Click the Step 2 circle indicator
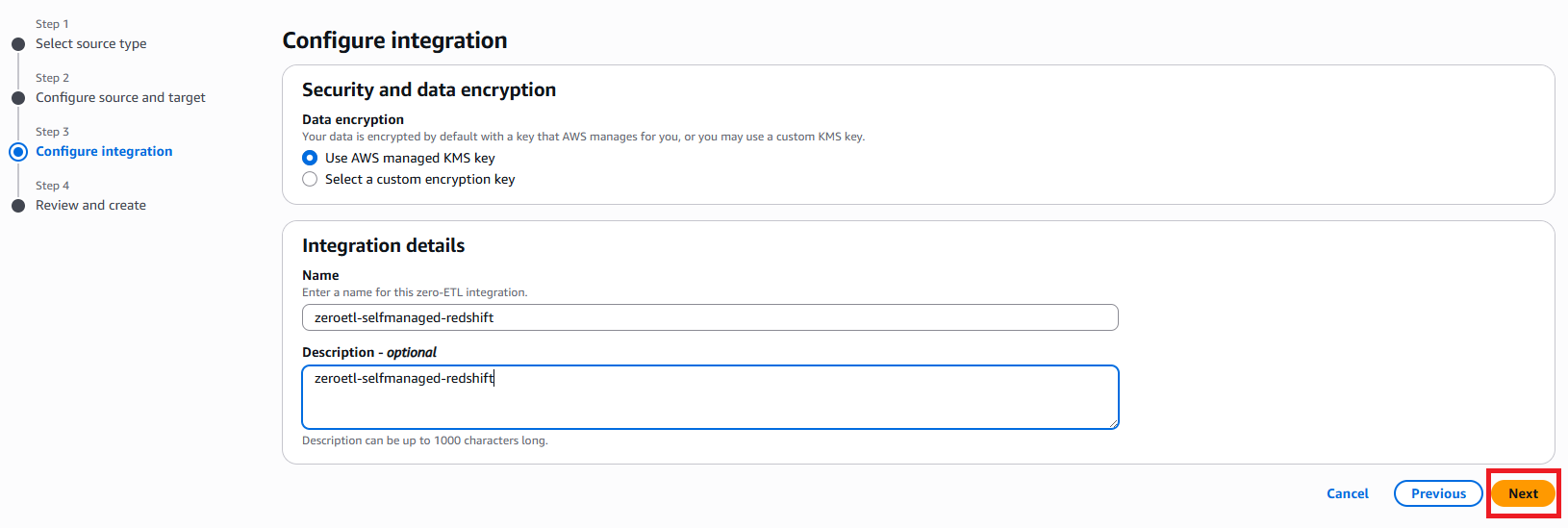The image size is (1568, 528). click(x=17, y=98)
